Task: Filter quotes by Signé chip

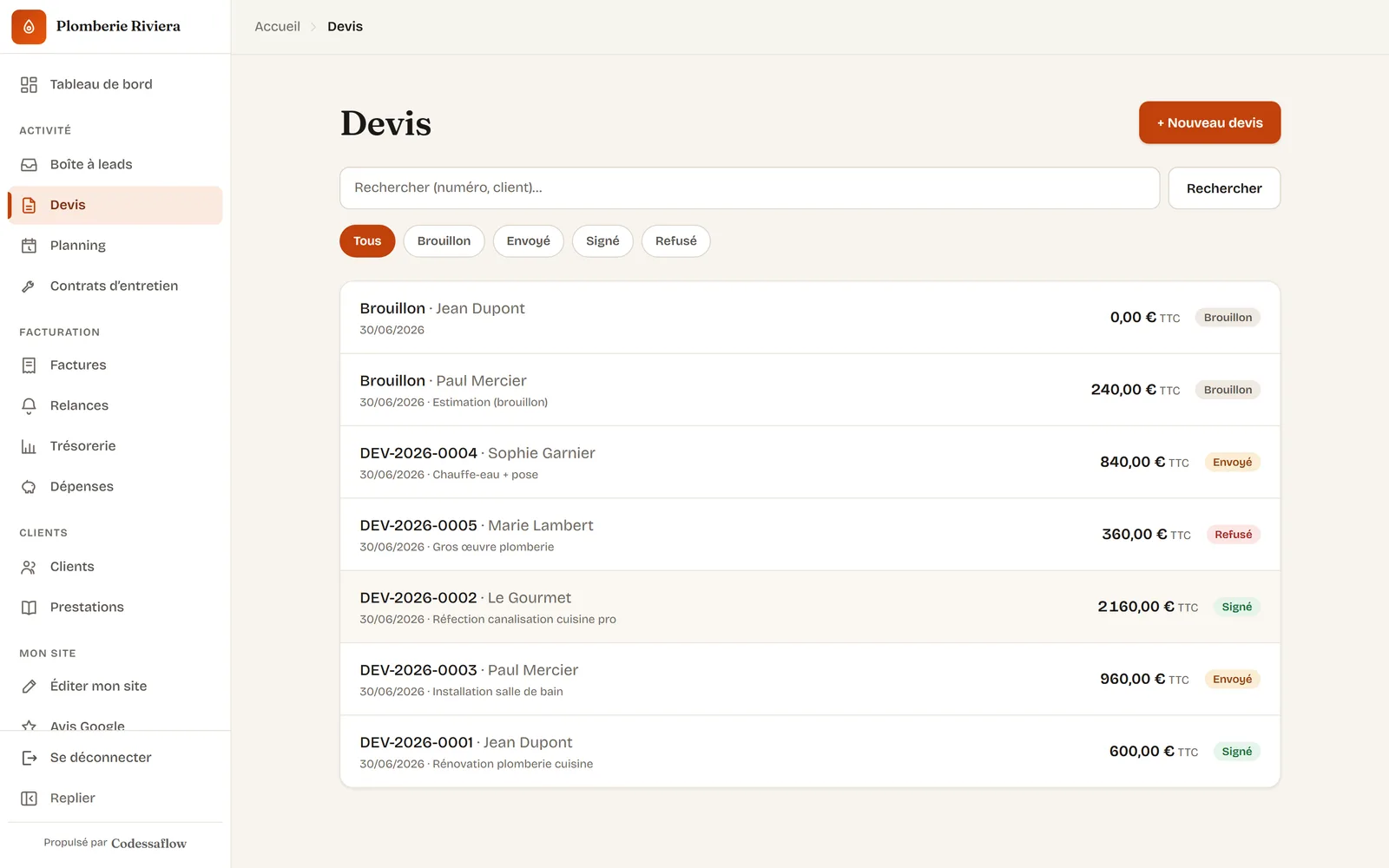Action: click(602, 241)
